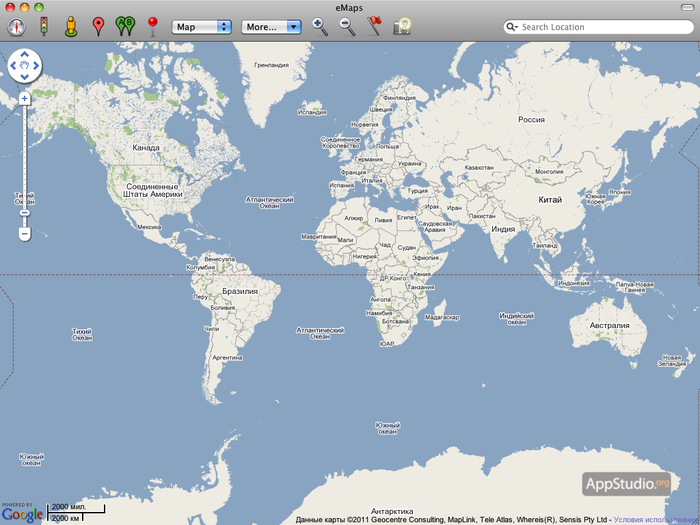Viewport: 700px width, 525px height.
Task: Click the red flag toolbar icon
Action: (x=375, y=26)
